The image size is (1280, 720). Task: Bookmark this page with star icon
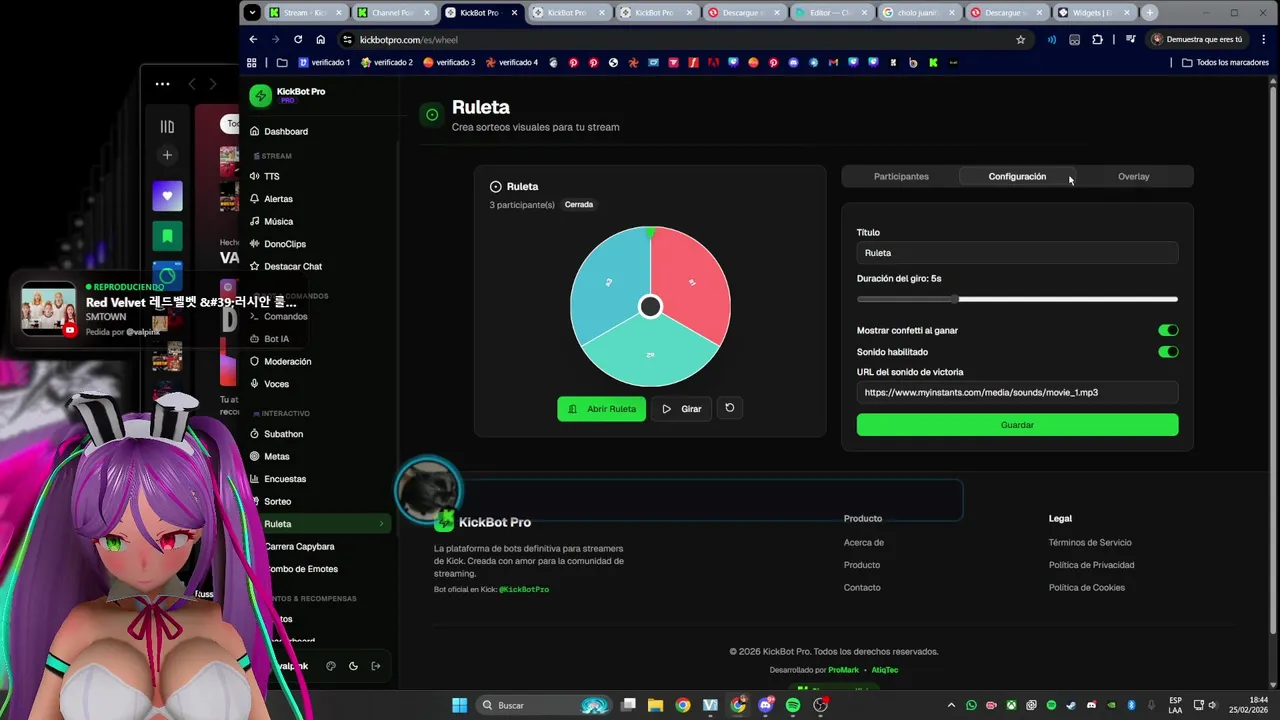1020,39
